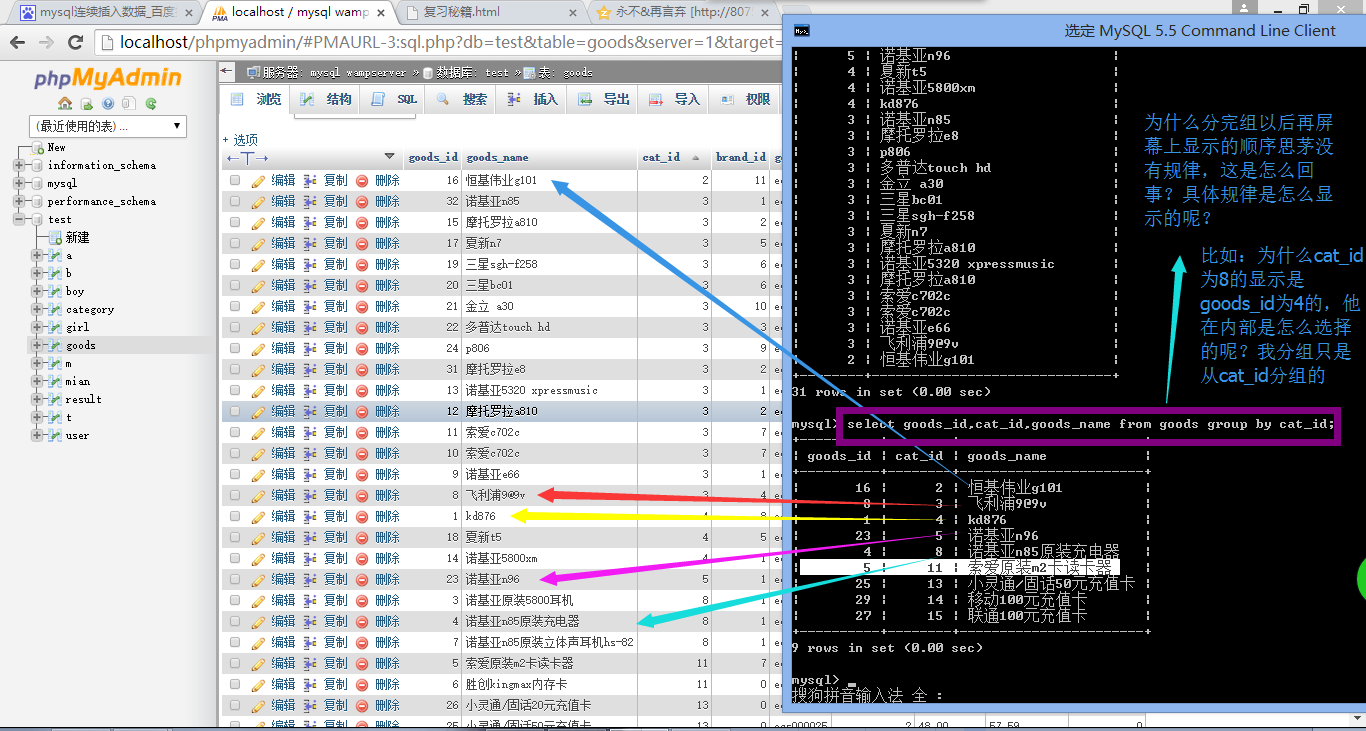
Task: Expand the + 选项 options section
Action: 240,140
